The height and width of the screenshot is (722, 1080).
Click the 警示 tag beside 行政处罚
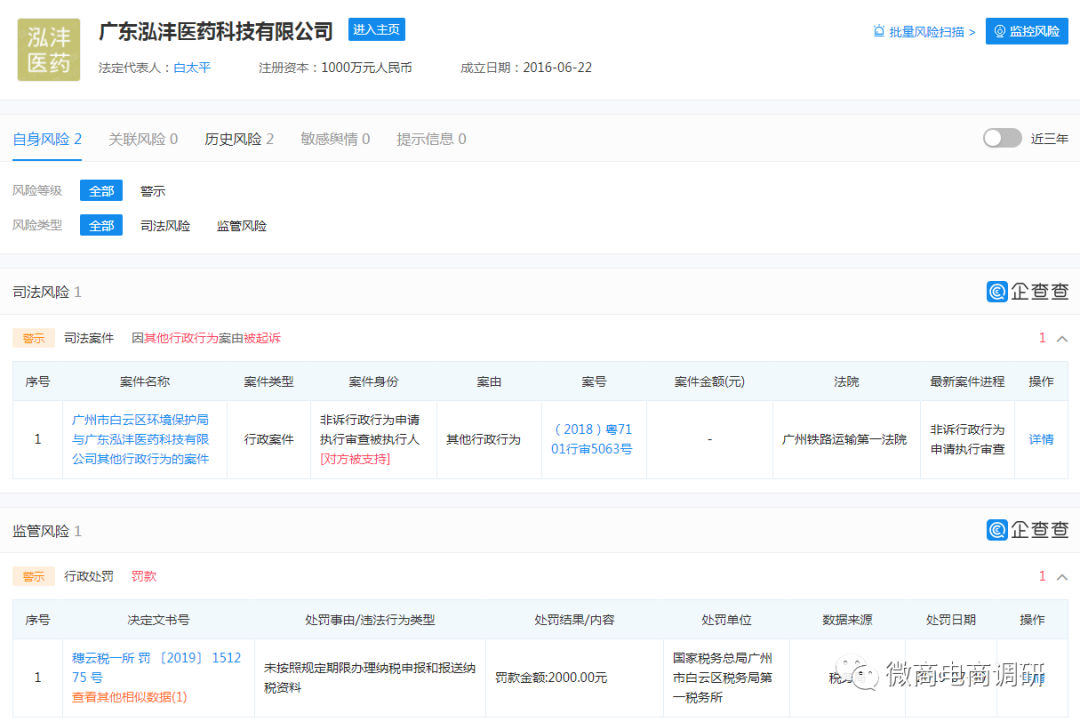click(33, 577)
